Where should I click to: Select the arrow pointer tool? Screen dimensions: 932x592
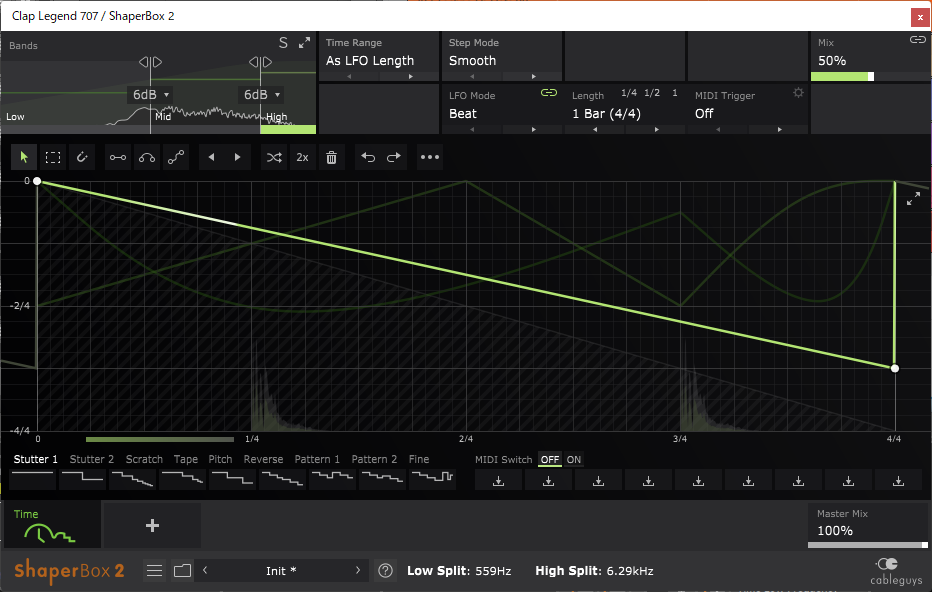[24, 157]
